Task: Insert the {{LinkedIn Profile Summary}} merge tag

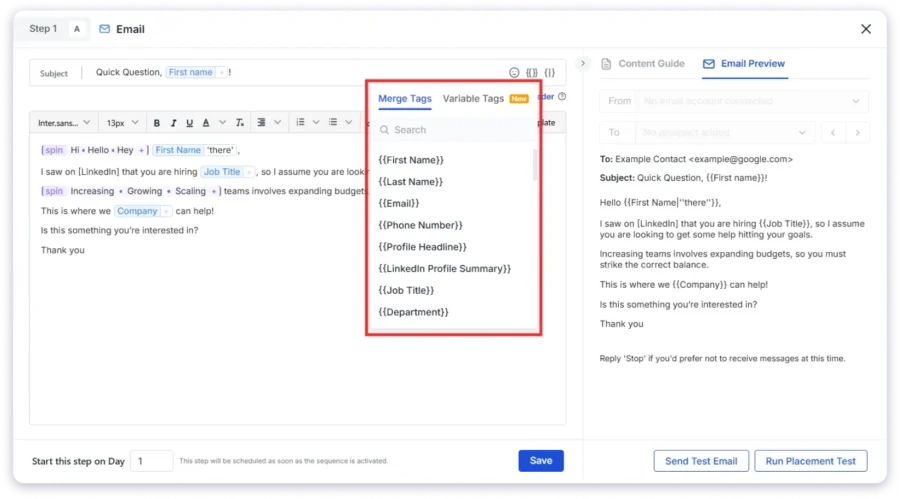Action: coord(444,269)
